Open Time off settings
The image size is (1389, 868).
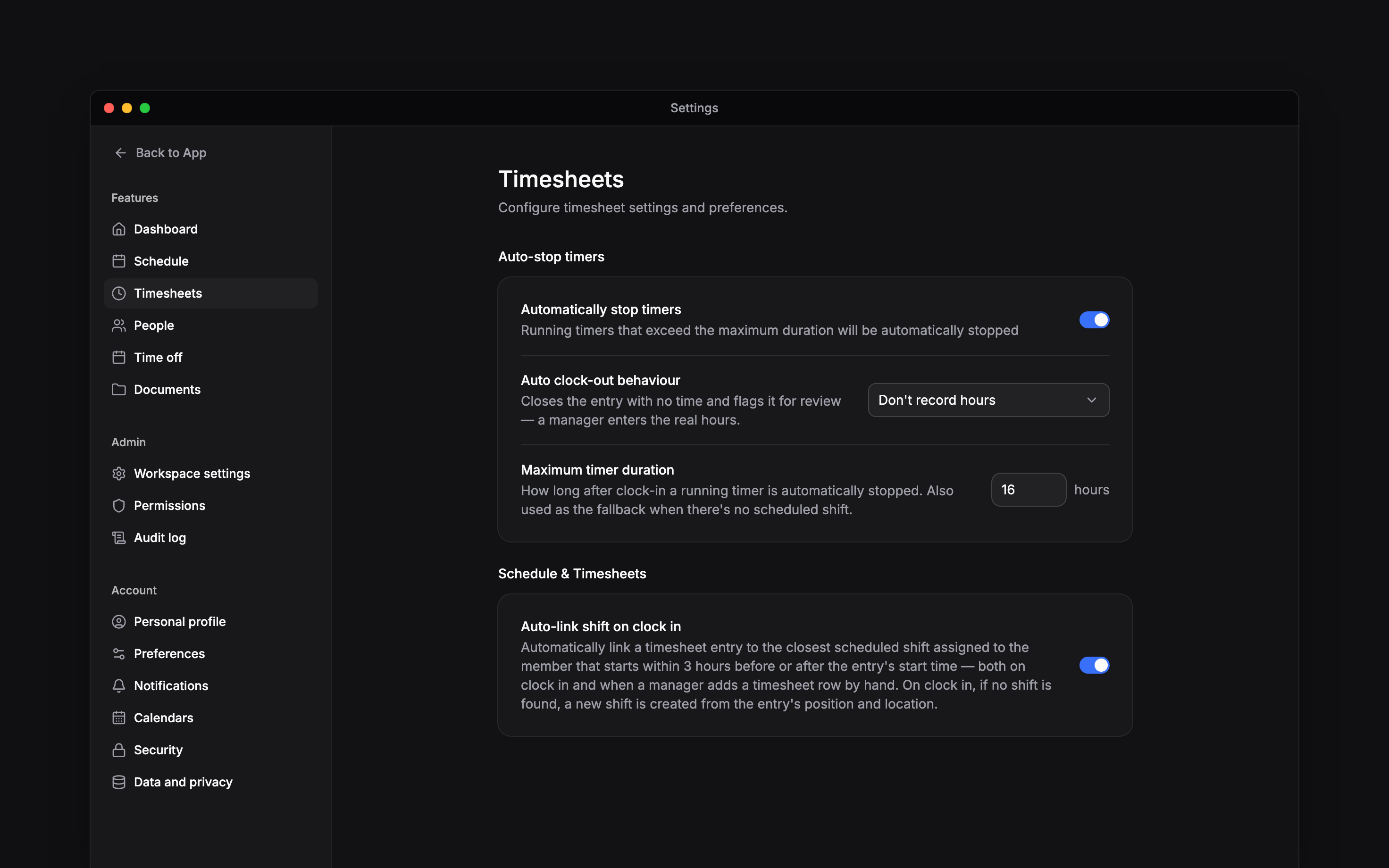coord(210,358)
